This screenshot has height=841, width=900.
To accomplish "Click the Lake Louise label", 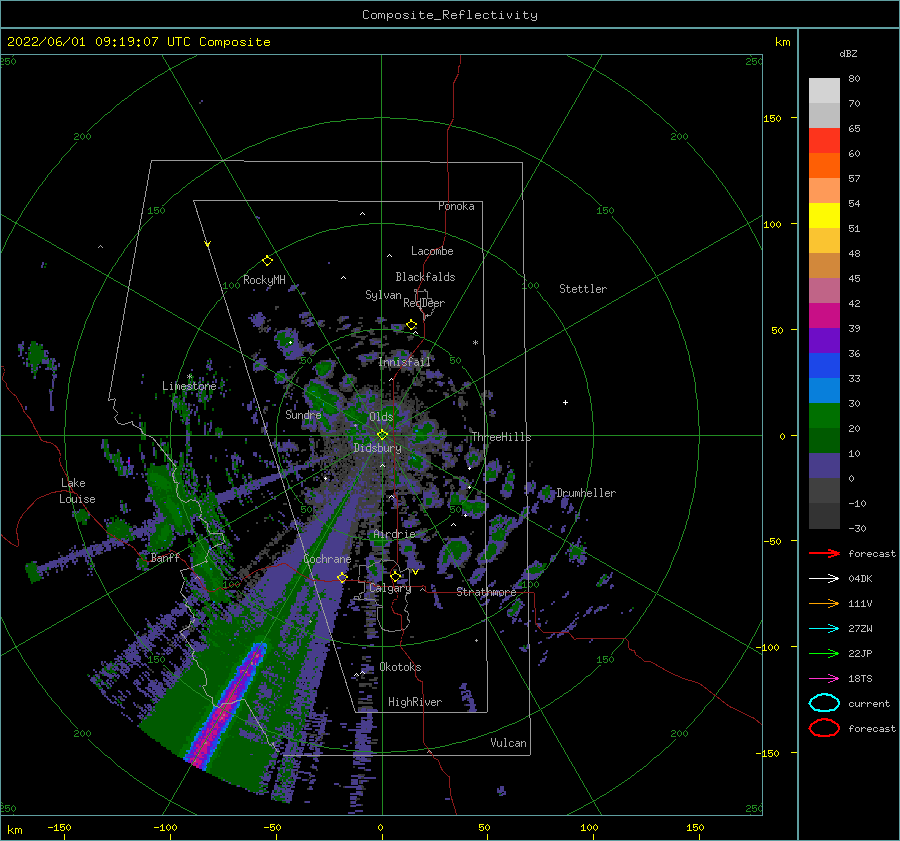I will click(77, 491).
